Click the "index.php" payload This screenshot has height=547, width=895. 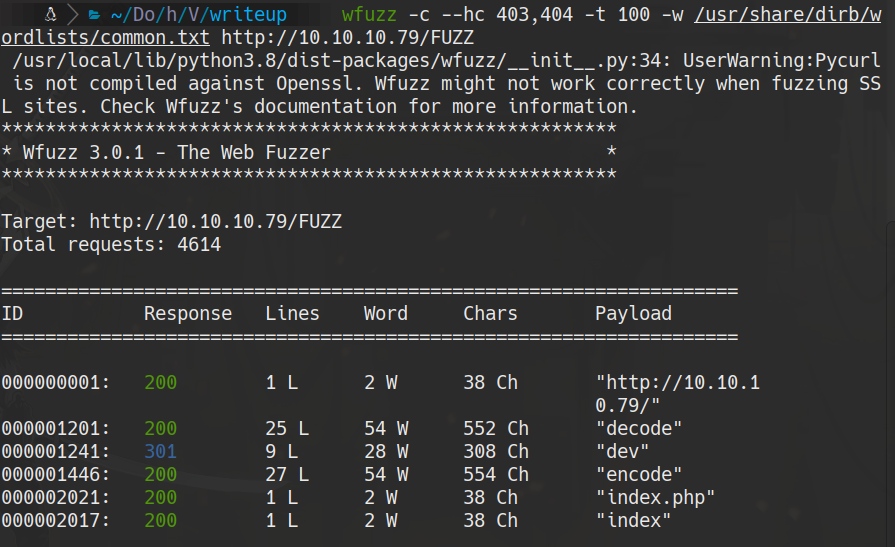click(655, 497)
